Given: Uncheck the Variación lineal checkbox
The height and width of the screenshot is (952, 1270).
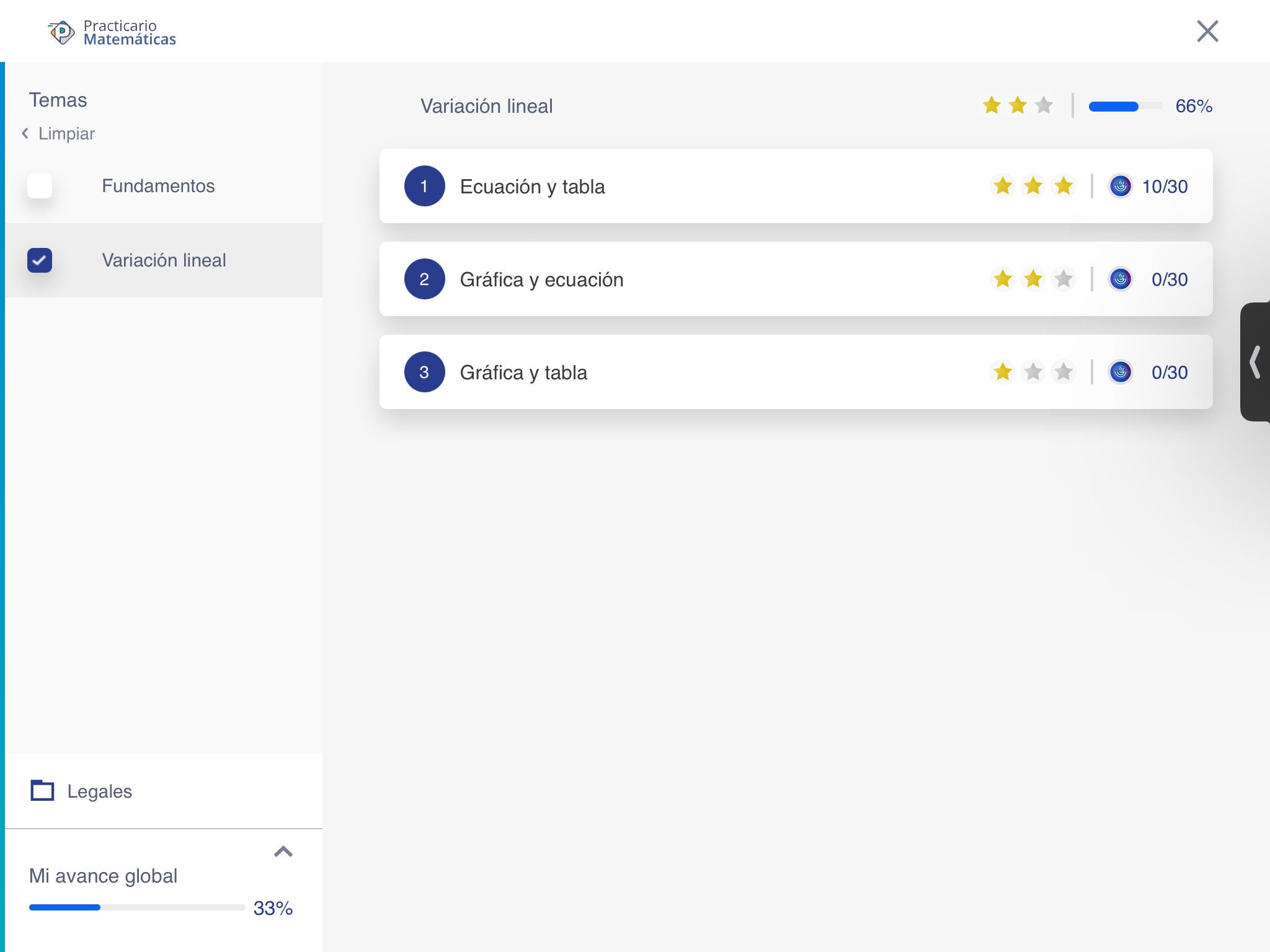Looking at the screenshot, I should [40, 260].
